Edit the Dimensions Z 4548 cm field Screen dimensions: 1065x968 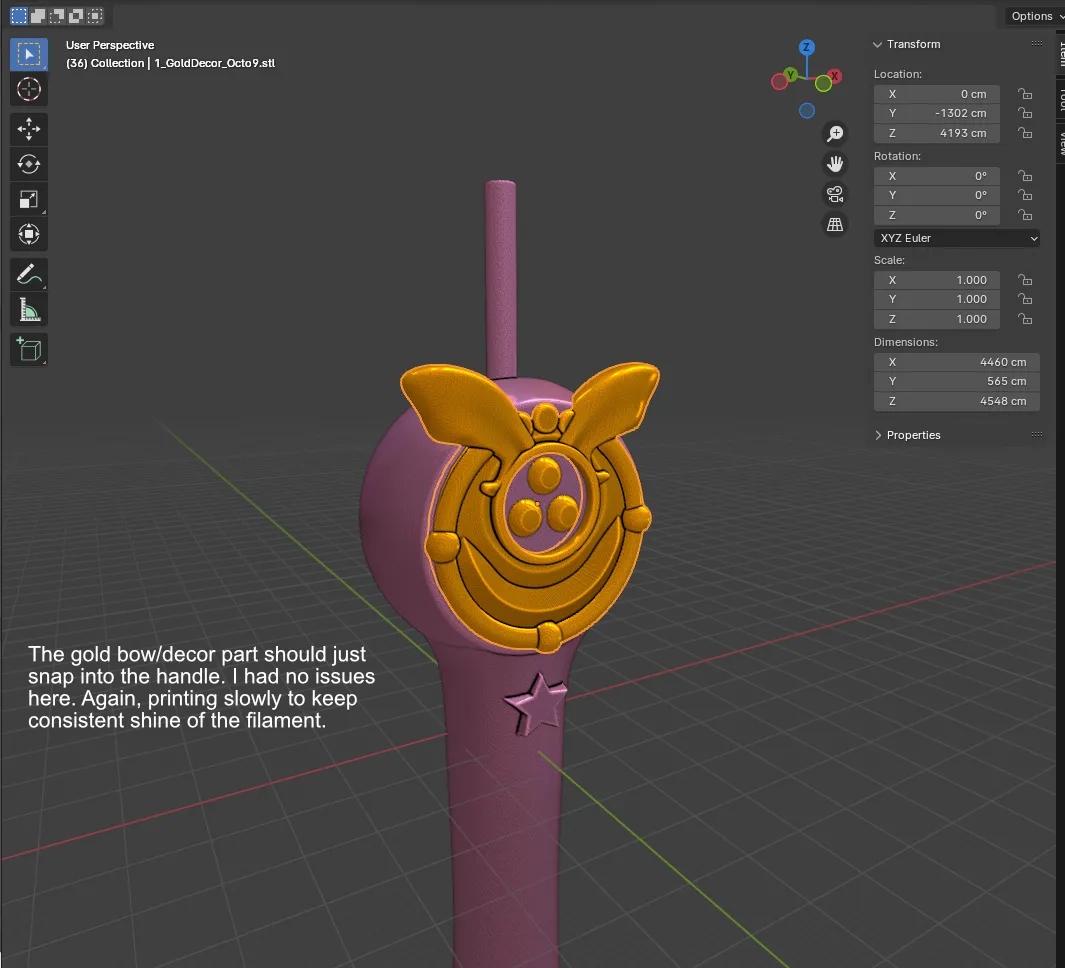coord(956,401)
